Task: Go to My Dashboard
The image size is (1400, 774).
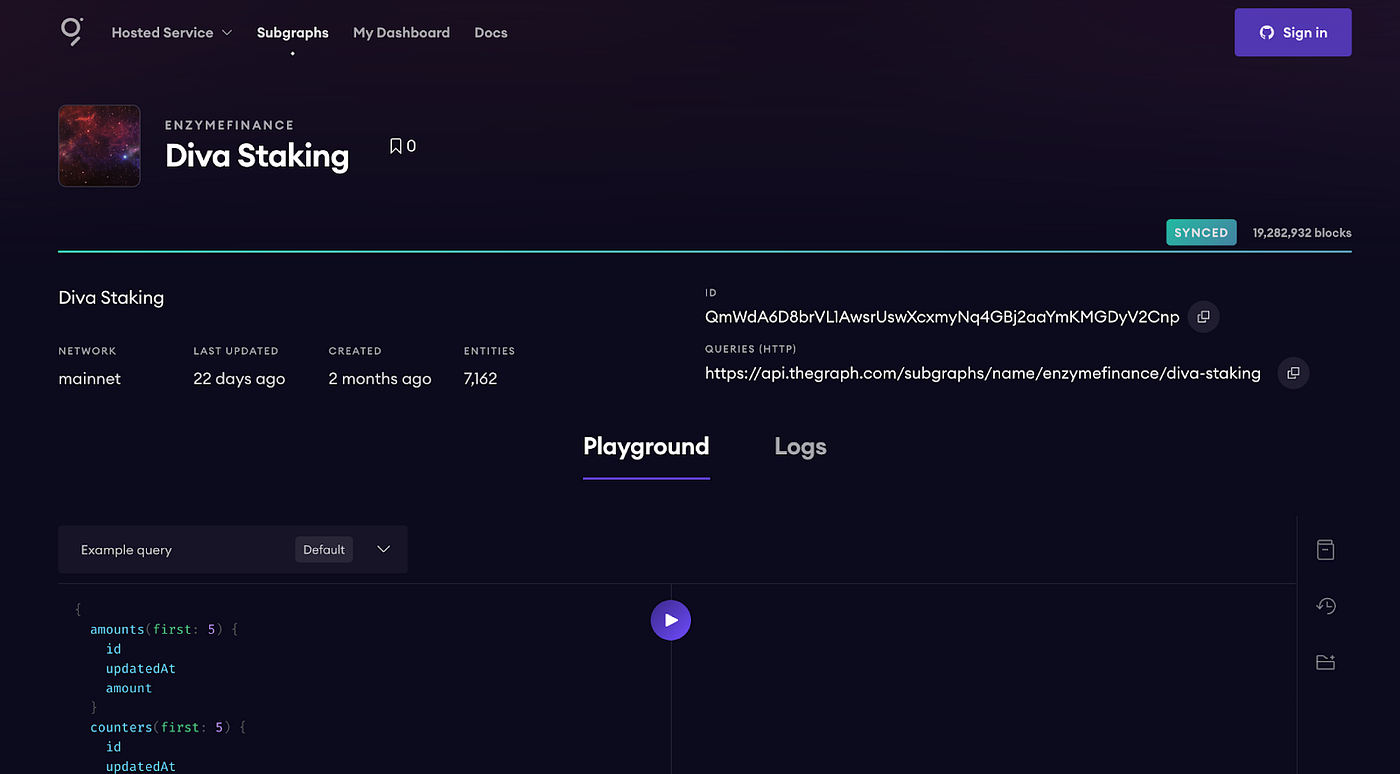Action: point(401,32)
